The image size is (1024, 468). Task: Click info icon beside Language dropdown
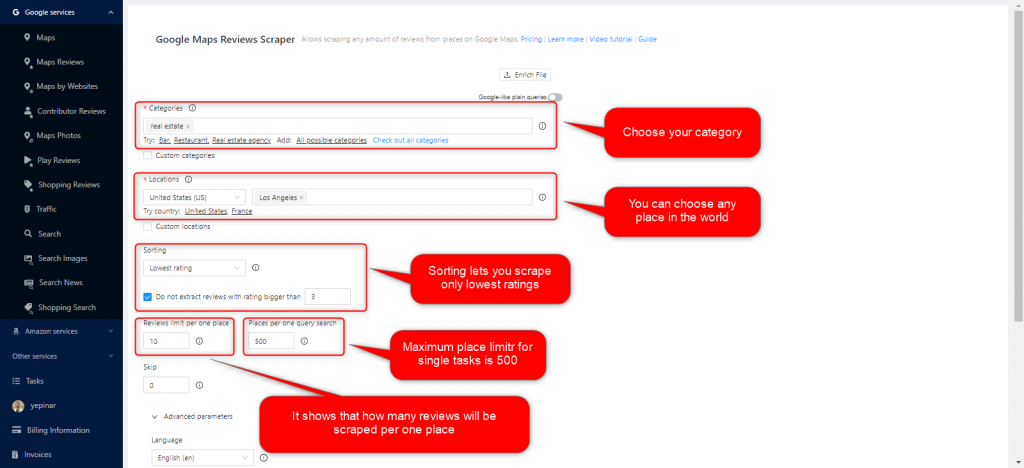click(x=263, y=458)
